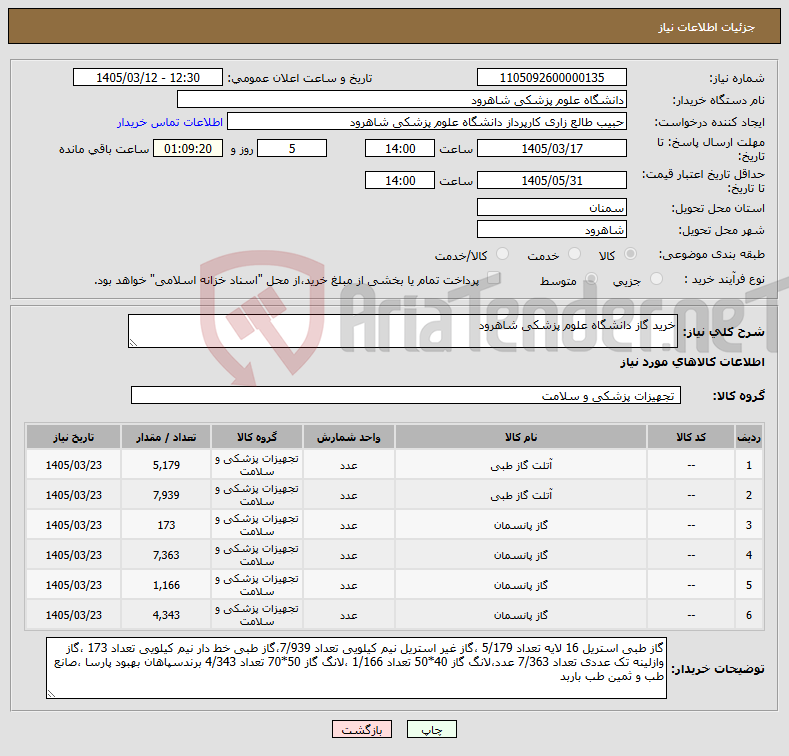The width and height of the screenshot is (789, 756).
Task: Click the شرح کلی نیاز text area
Action: point(403,331)
